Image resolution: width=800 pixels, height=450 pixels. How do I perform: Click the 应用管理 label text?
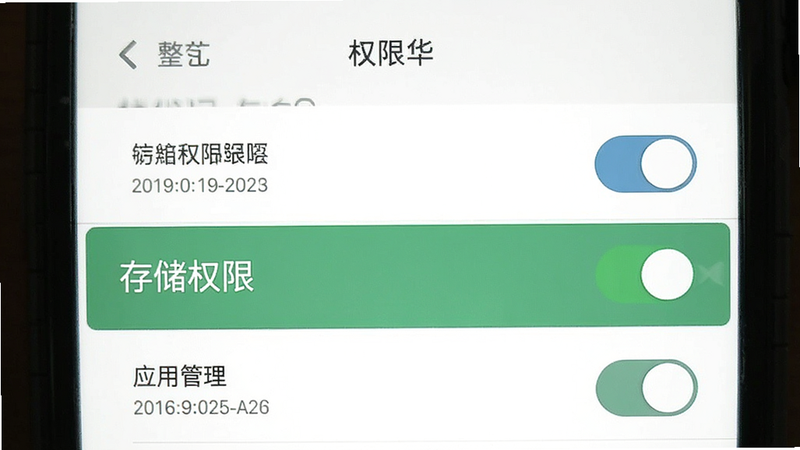pos(180,377)
